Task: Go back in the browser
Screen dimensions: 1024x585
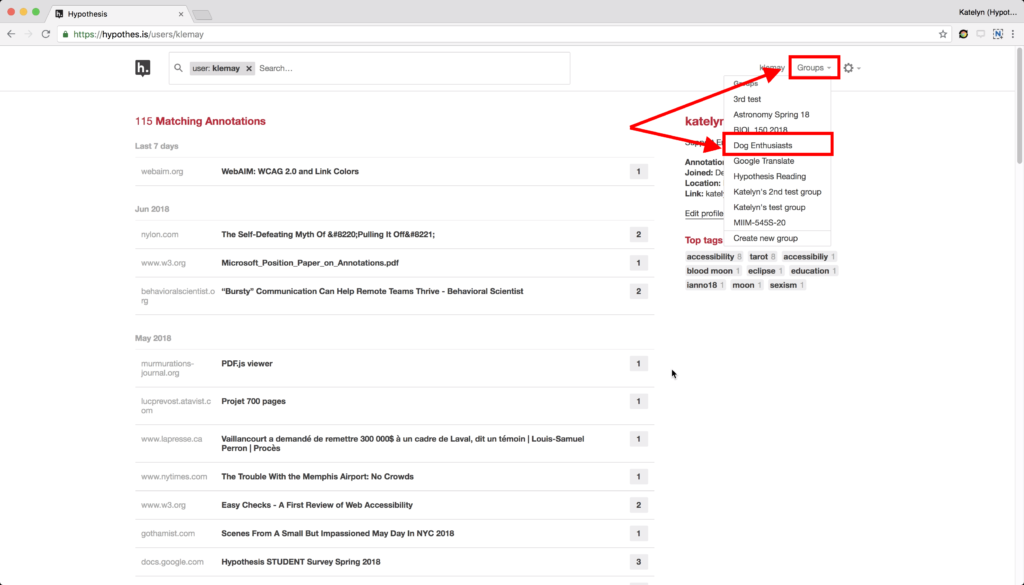Action: (11, 34)
